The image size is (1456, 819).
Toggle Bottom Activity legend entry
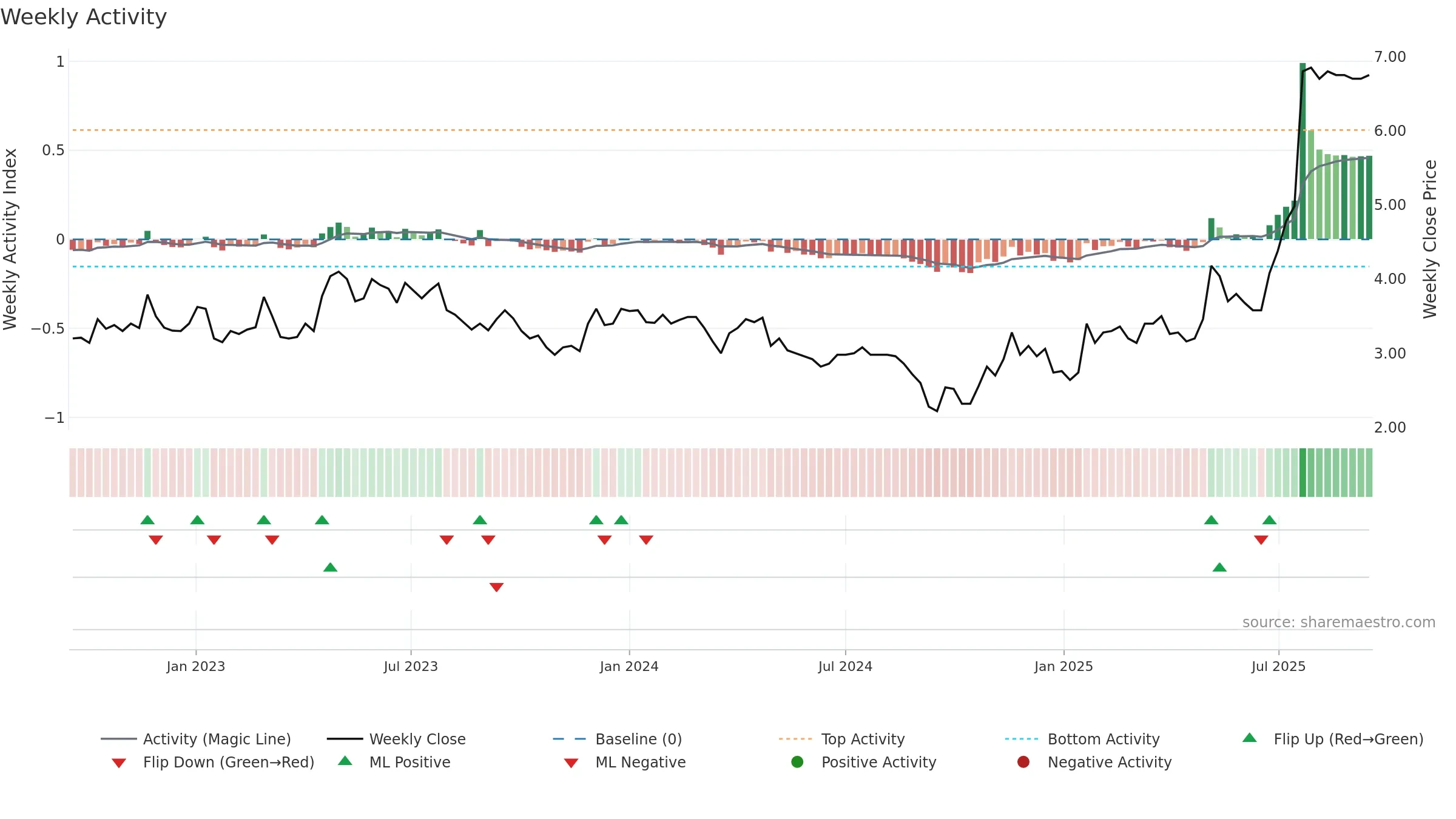click(x=1082, y=739)
